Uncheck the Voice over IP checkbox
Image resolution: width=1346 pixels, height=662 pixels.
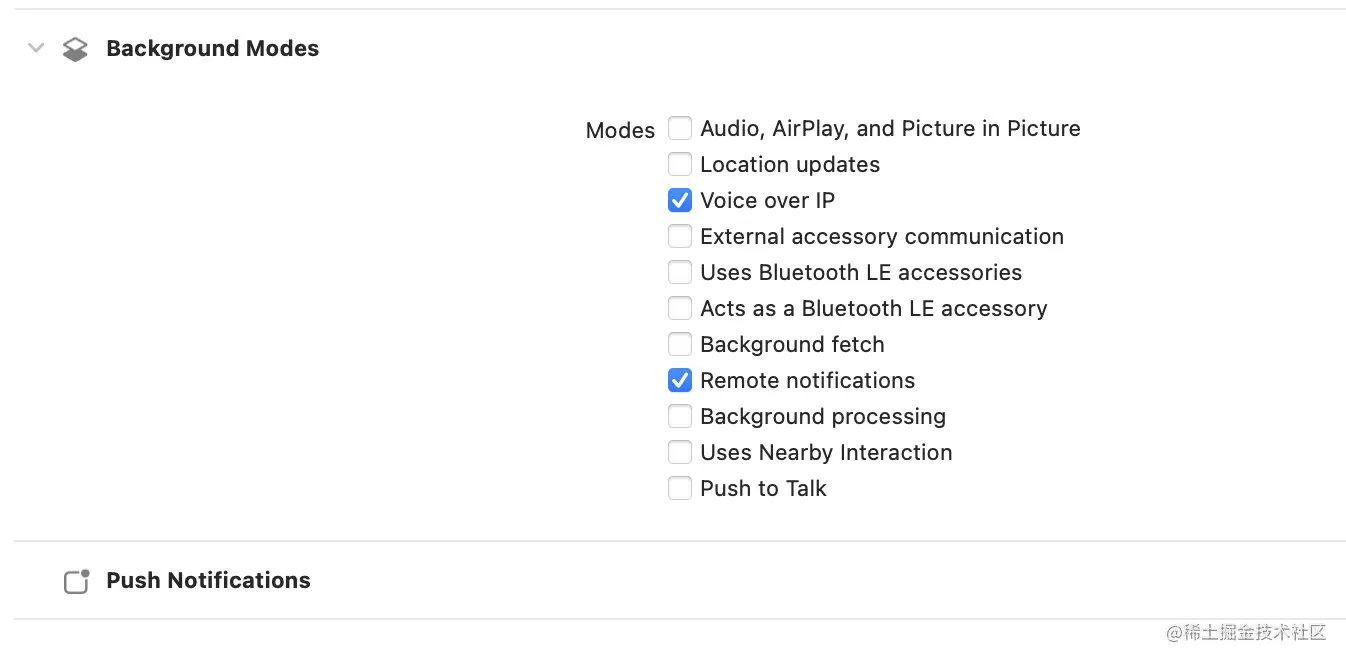(x=680, y=200)
